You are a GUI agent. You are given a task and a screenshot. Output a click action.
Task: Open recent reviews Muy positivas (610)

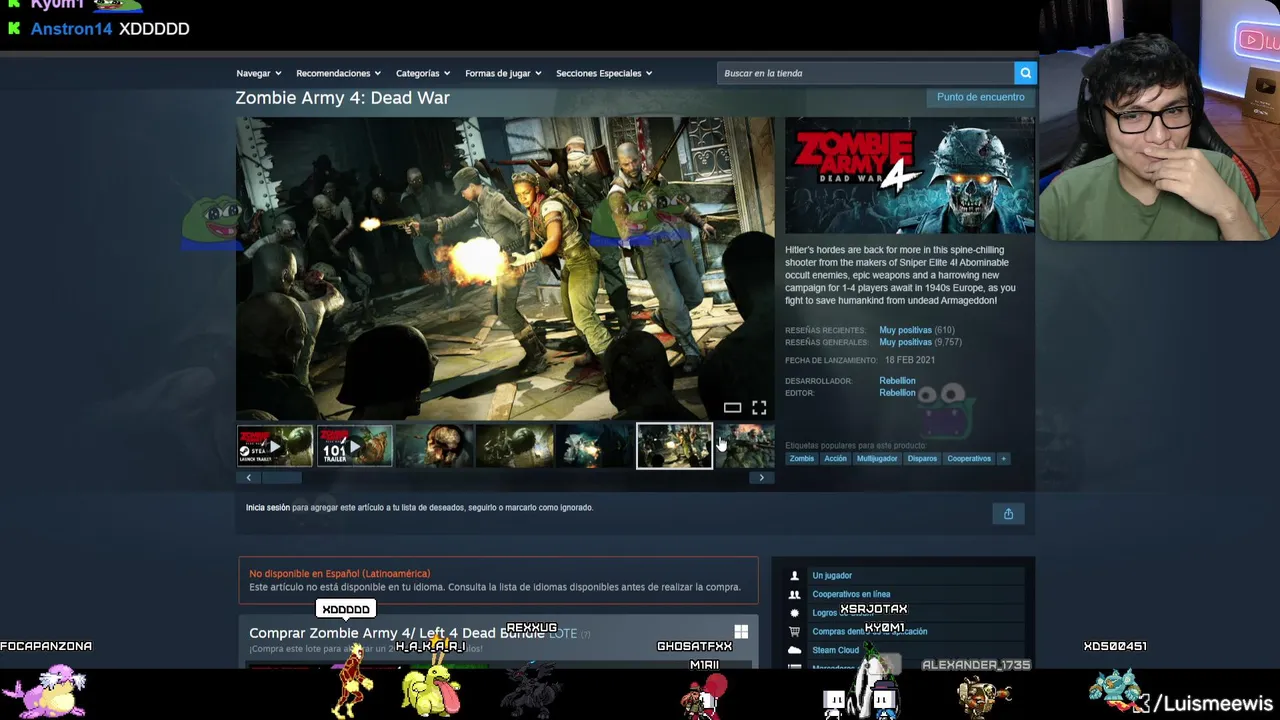917,330
